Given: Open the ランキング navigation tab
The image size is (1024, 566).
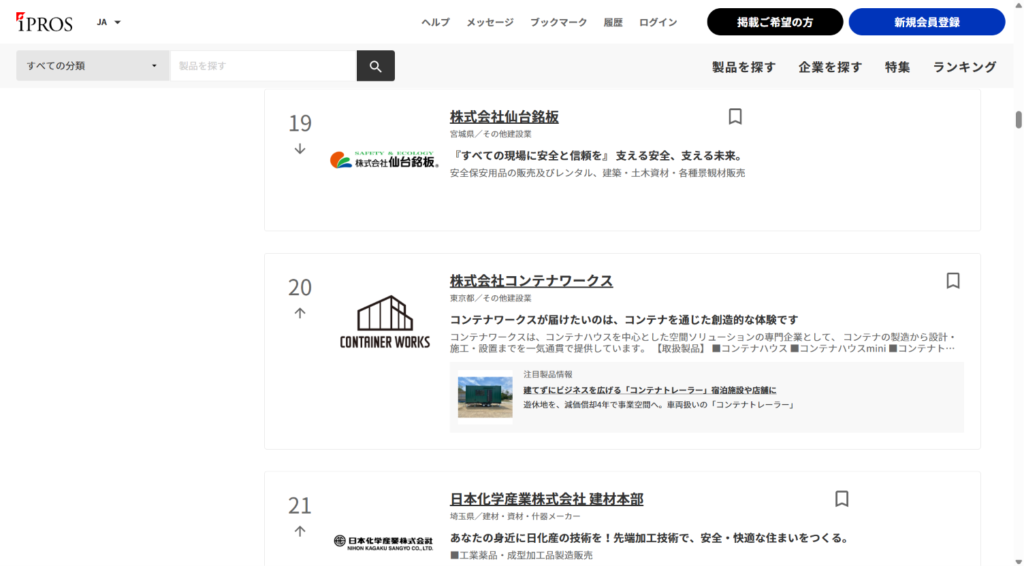Looking at the screenshot, I should coord(965,67).
